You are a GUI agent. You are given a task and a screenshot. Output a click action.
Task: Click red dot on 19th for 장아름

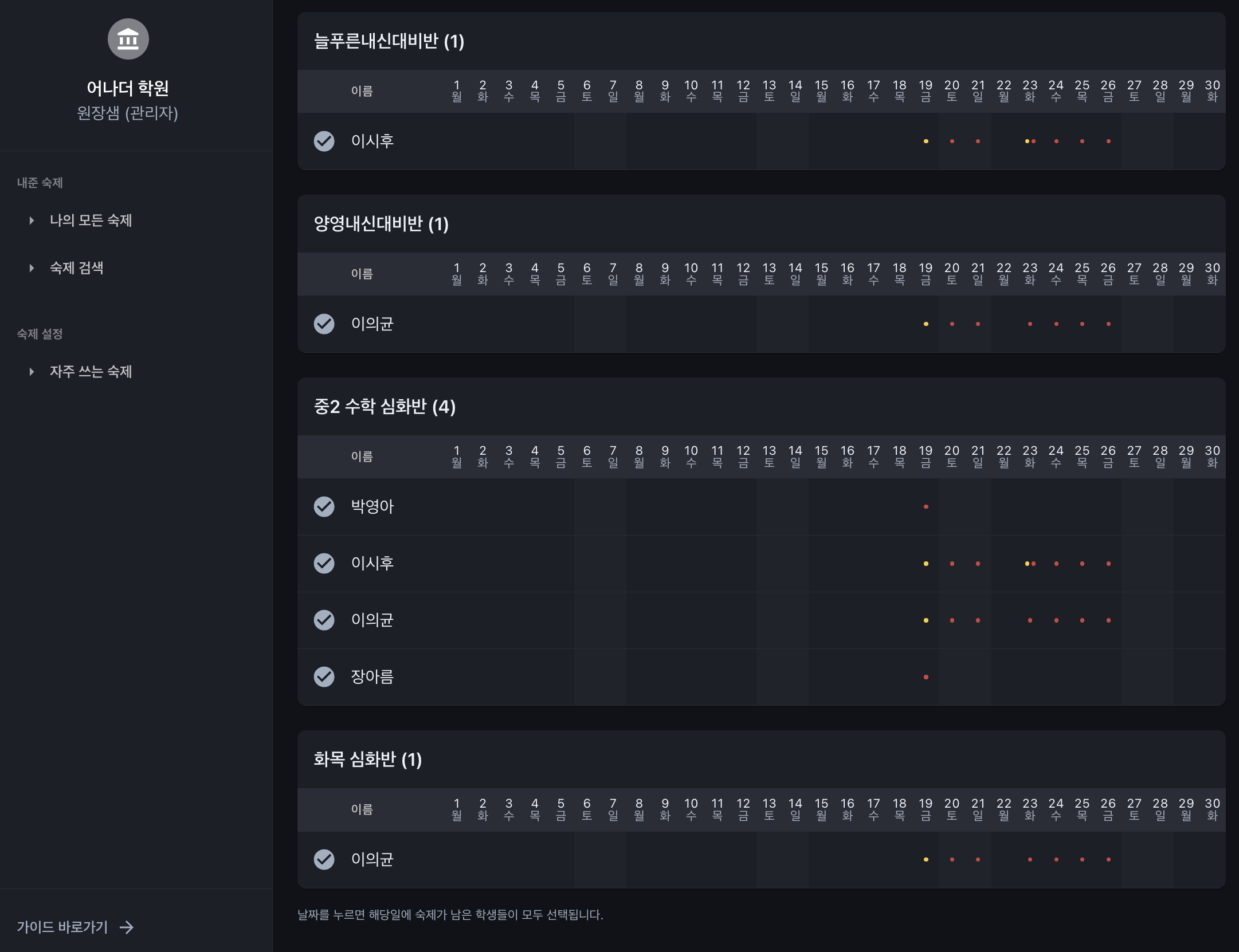click(x=926, y=676)
